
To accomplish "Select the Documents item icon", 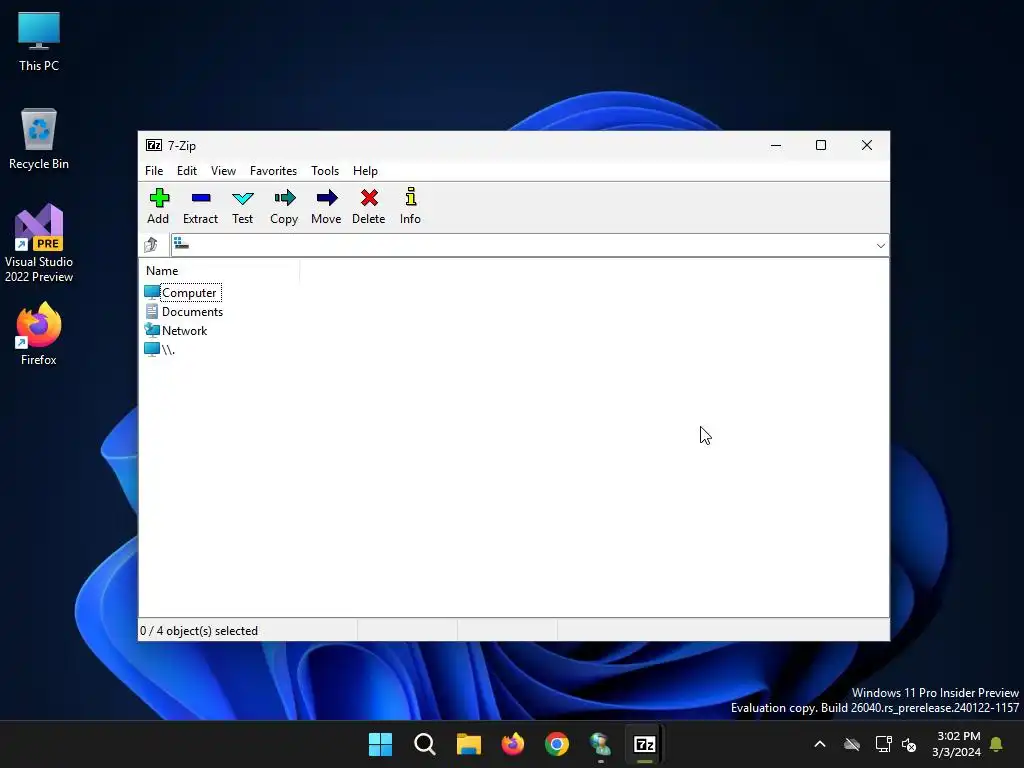I will click(152, 312).
